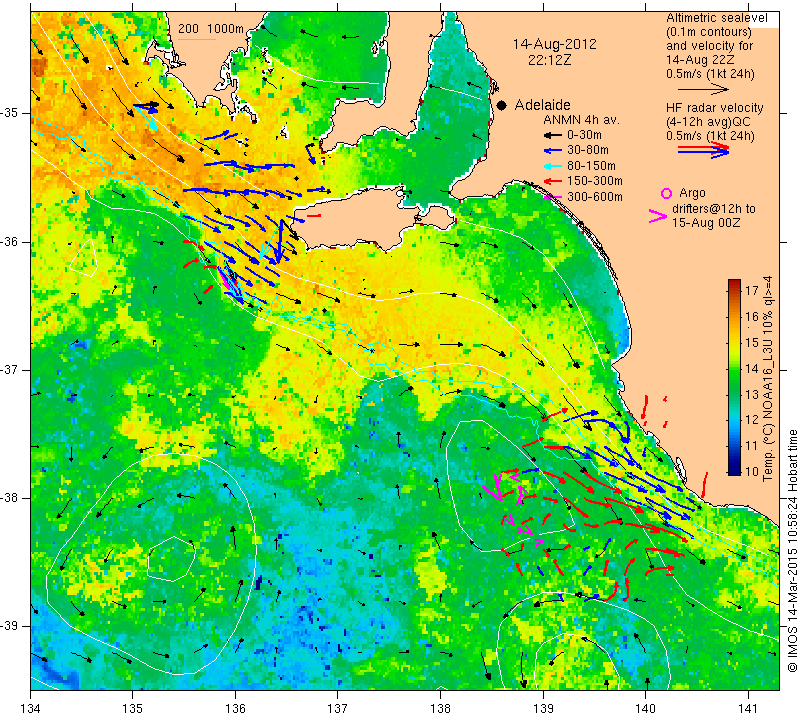The image size is (800, 720).
Task: Click the 141 longitude axis label
Action: click(748, 709)
